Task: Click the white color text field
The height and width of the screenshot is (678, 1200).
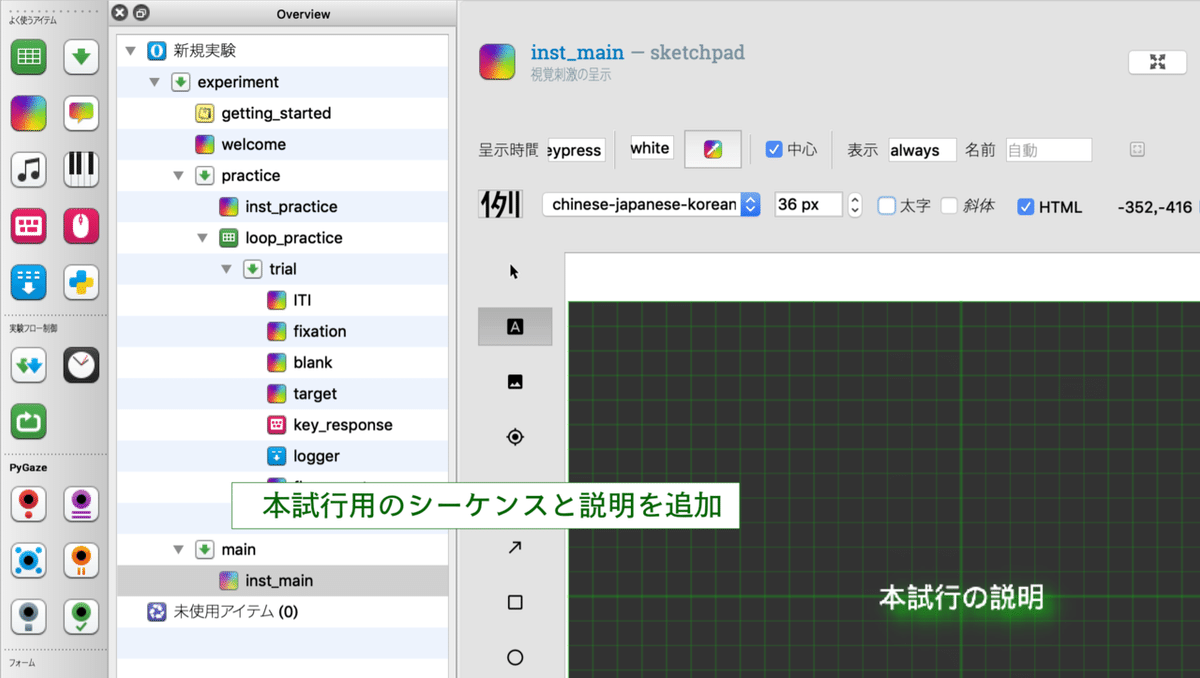Action: [650, 149]
